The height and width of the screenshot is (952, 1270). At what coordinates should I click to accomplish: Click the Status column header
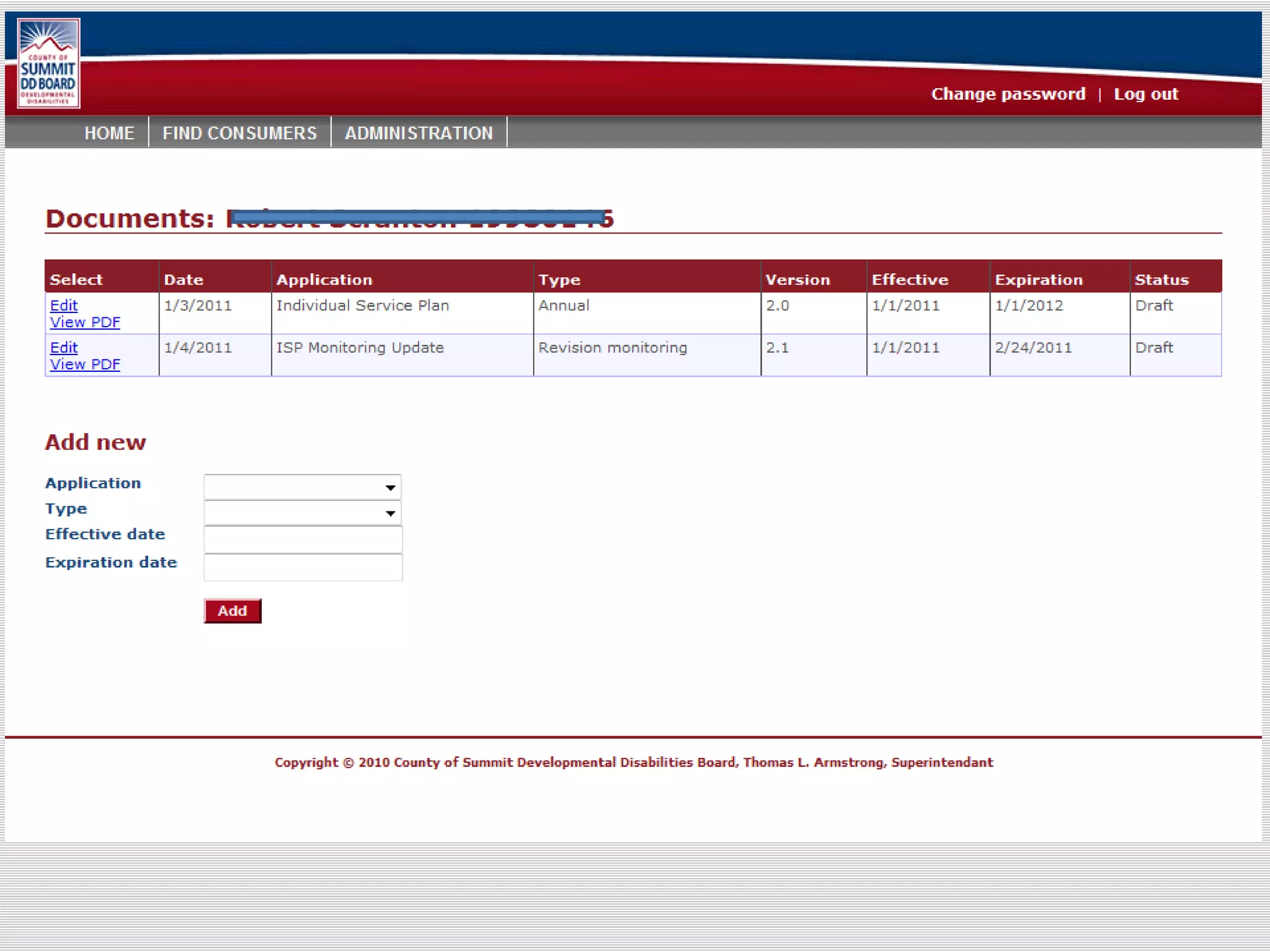(1161, 280)
